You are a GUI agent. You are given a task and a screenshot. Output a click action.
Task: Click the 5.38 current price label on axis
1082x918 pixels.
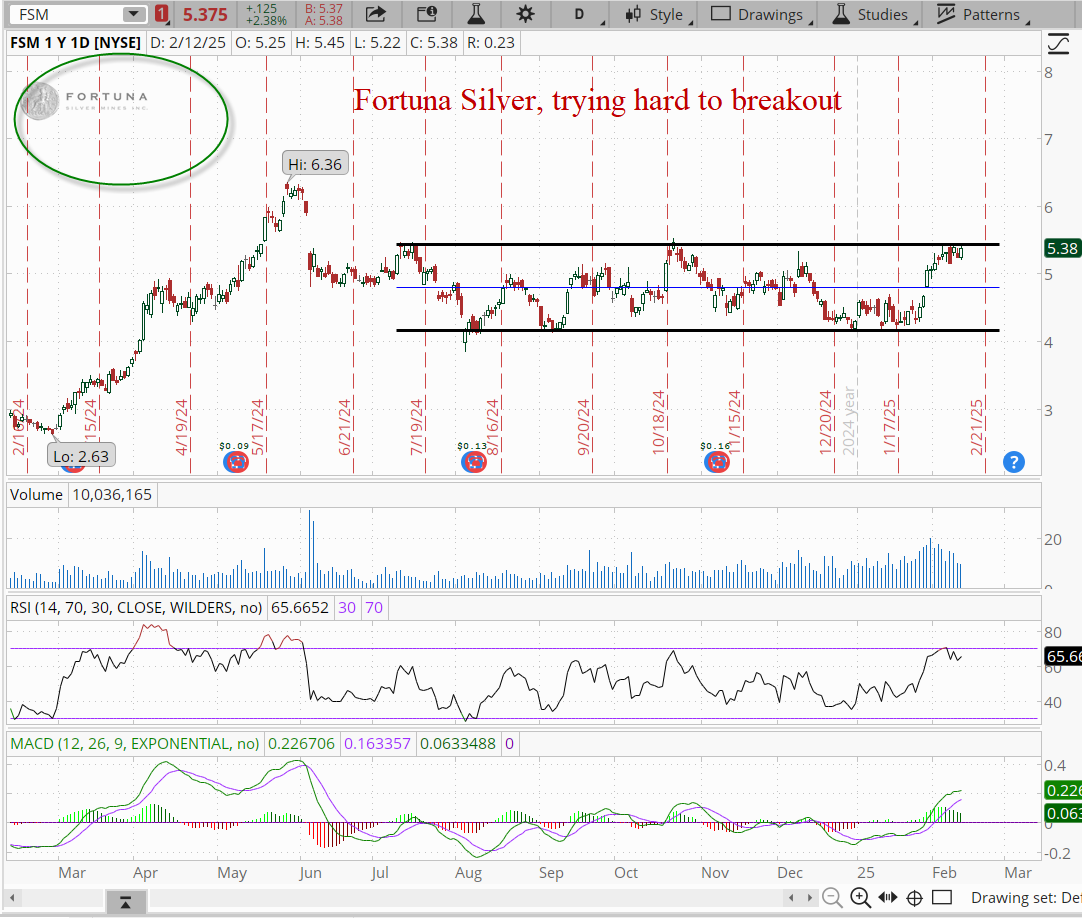pos(1061,248)
